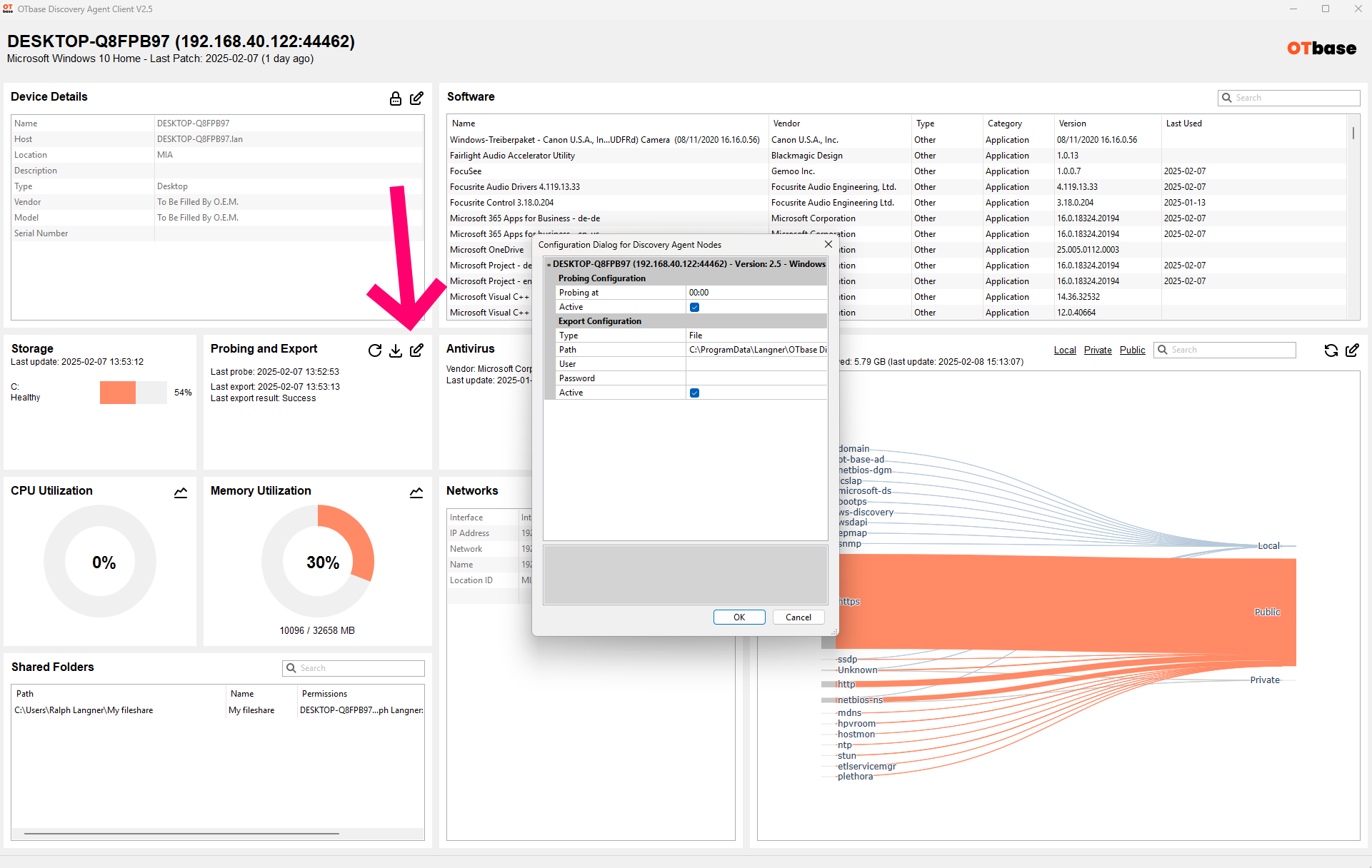Edit Device Details with the pencil icon

tap(417, 99)
